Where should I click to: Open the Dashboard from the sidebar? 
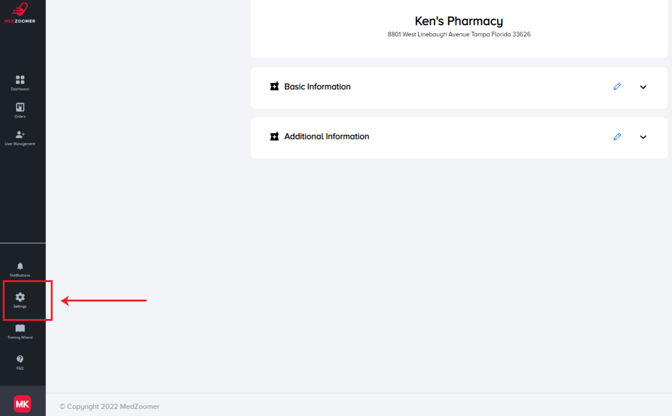[x=20, y=83]
